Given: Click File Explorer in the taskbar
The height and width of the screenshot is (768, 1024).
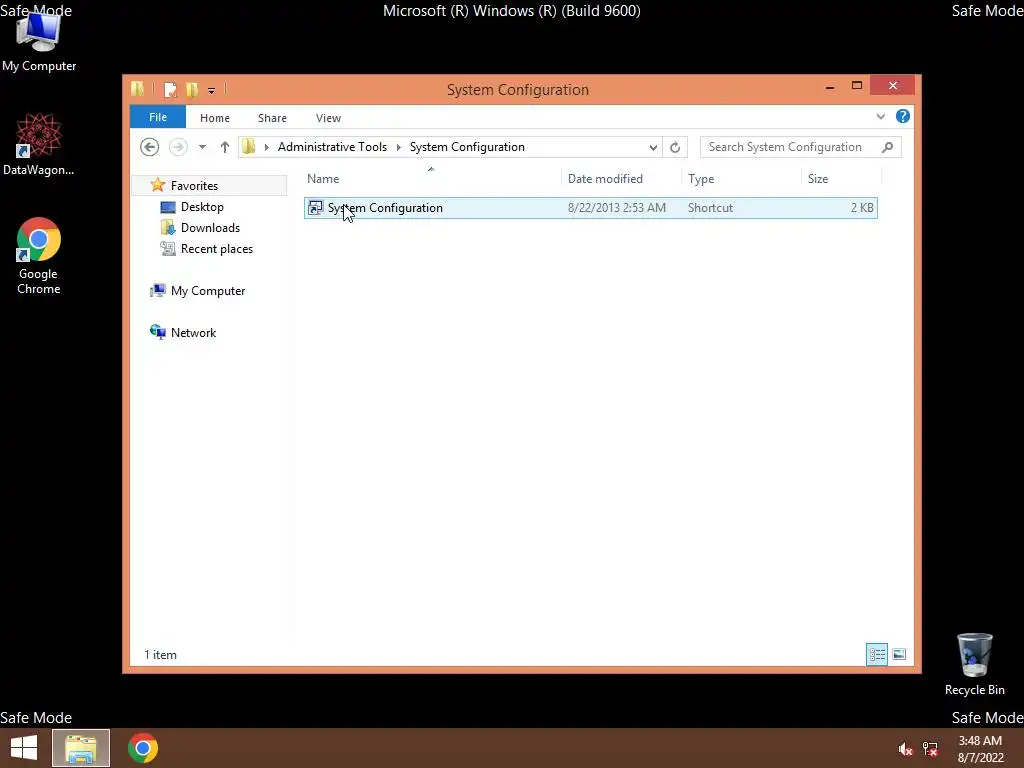Looking at the screenshot, I should point(81,748).
